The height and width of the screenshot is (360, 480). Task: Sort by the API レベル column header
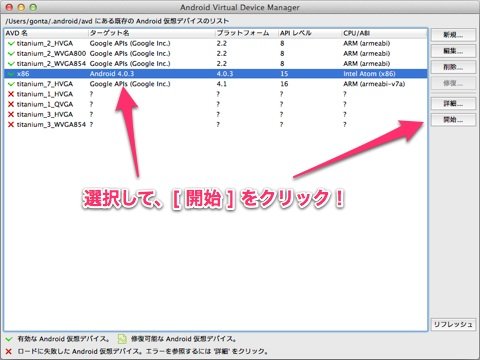310,33
